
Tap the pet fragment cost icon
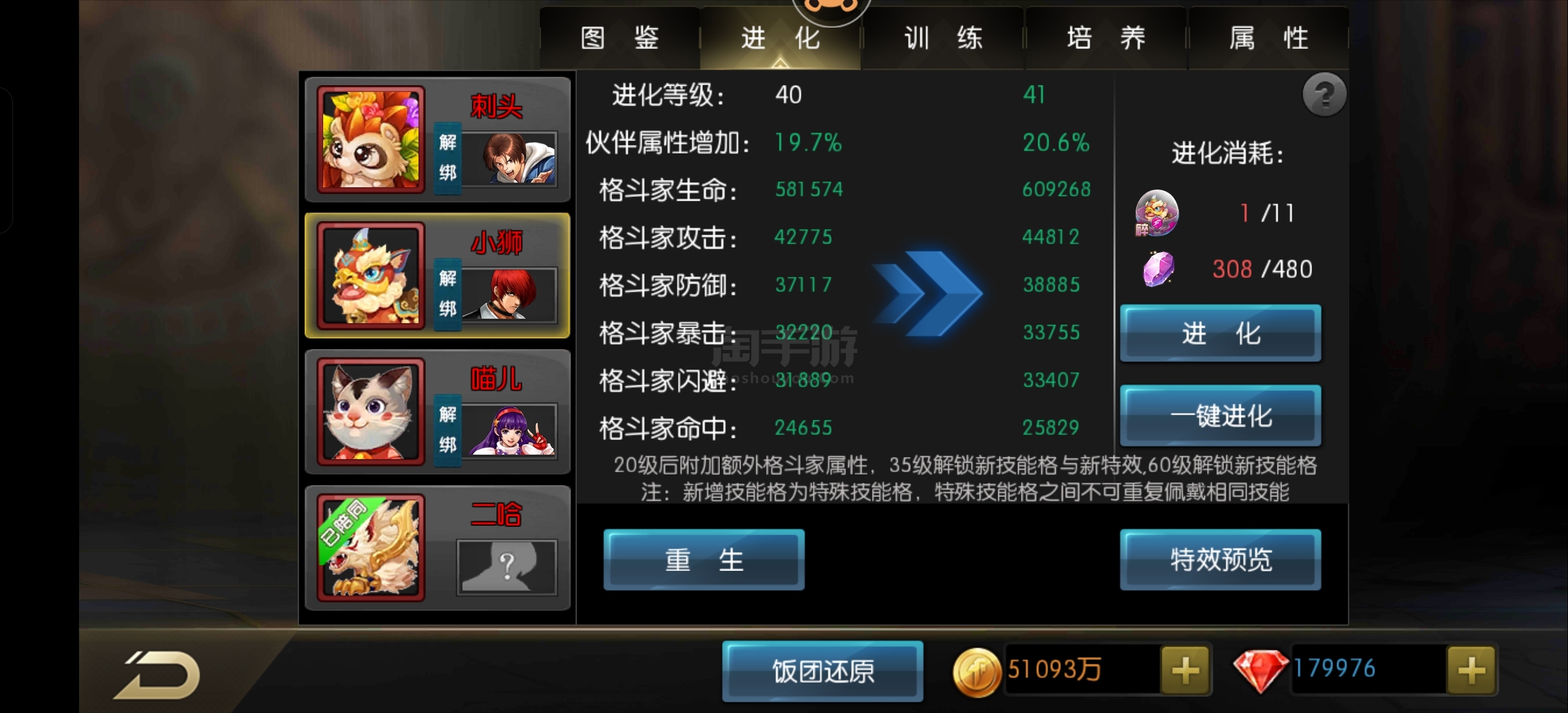coord(1156,213)
